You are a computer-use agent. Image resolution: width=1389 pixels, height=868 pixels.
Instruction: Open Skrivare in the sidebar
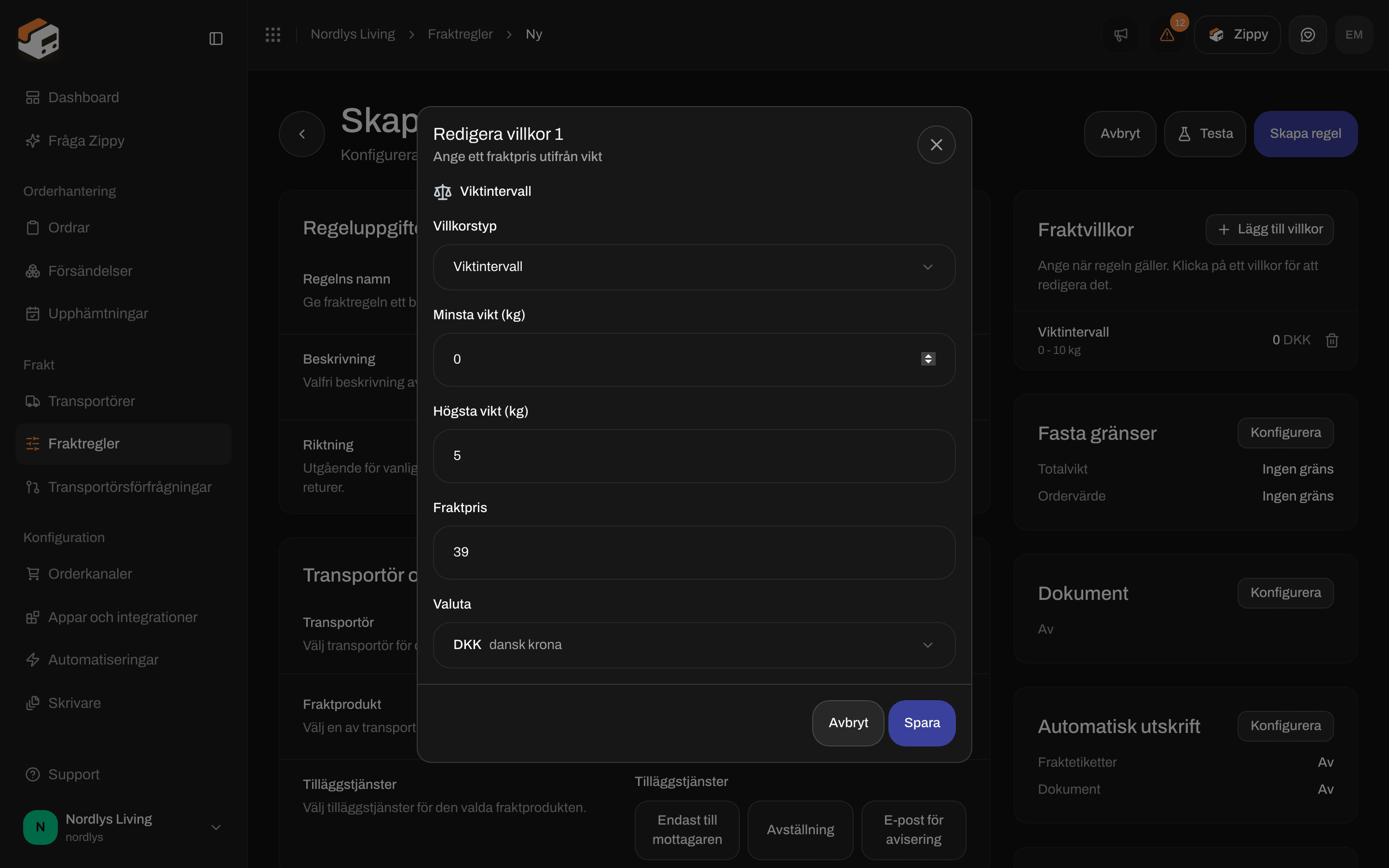pos(123,703)
